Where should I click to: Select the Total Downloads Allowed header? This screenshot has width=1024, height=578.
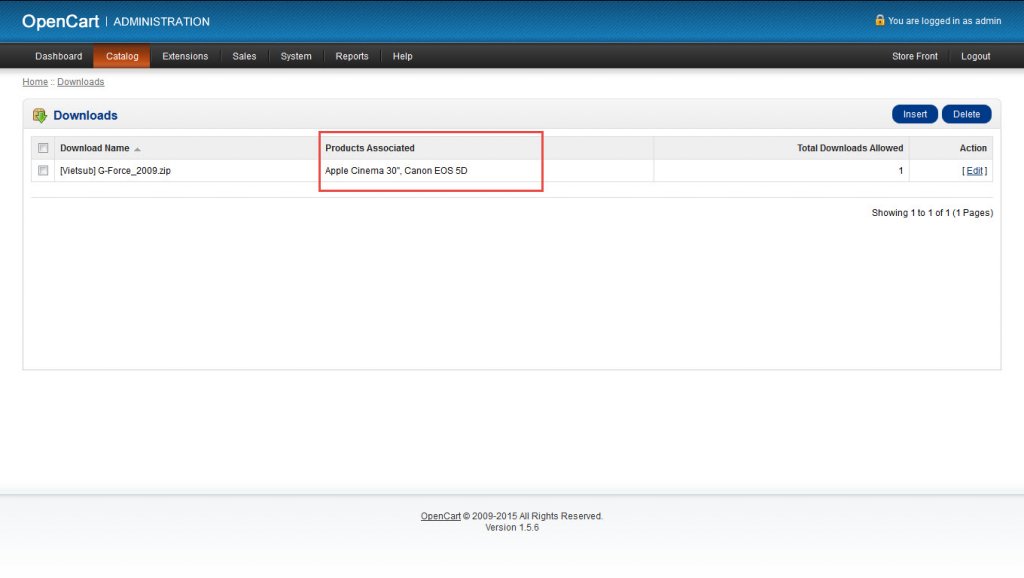tap(850, 148)
